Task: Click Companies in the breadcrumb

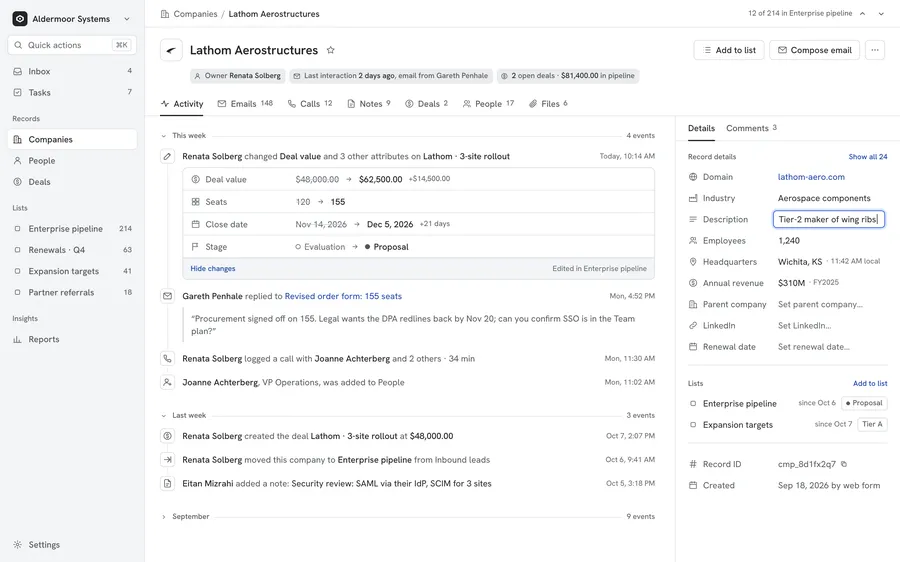Action: pyautogui.click(x=195, y=14)
